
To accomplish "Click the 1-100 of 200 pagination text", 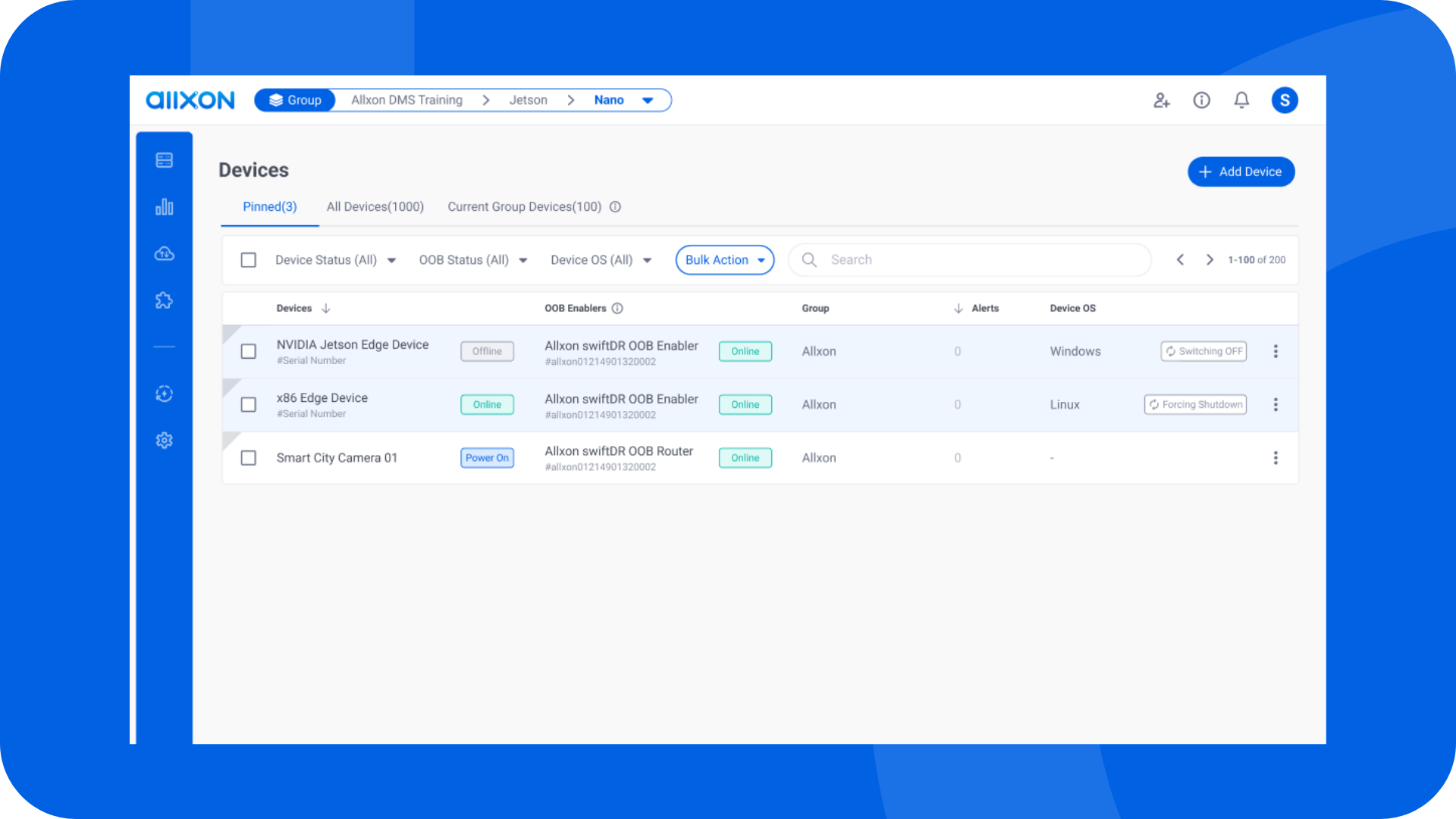I will click(x=1257, y=260).
